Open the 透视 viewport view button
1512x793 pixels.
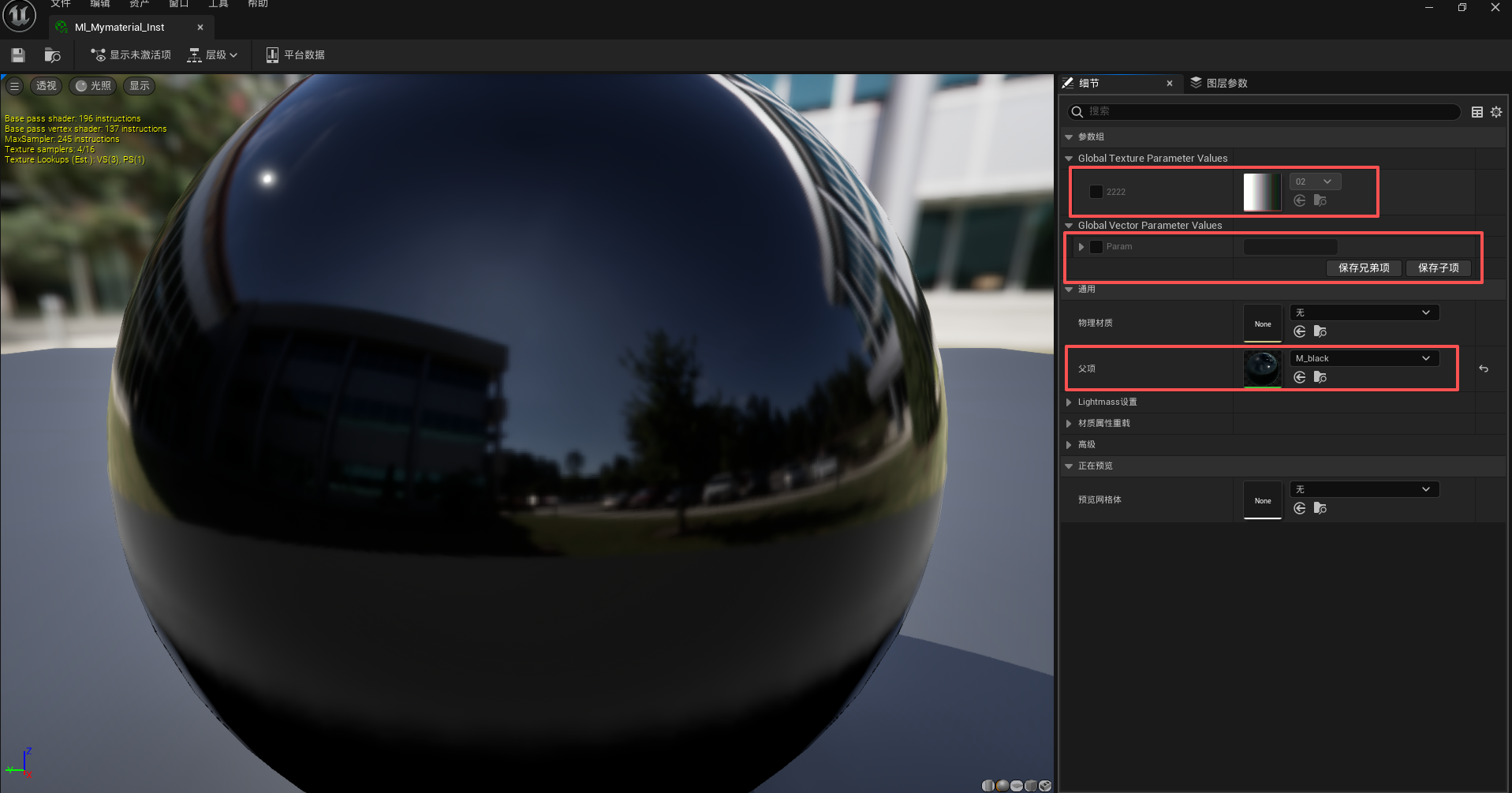(x=47, y=86)
